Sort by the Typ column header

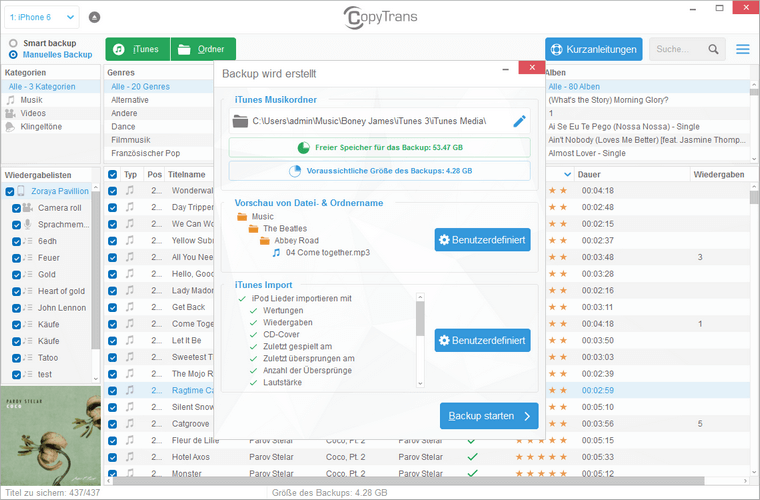coord(130,174)
